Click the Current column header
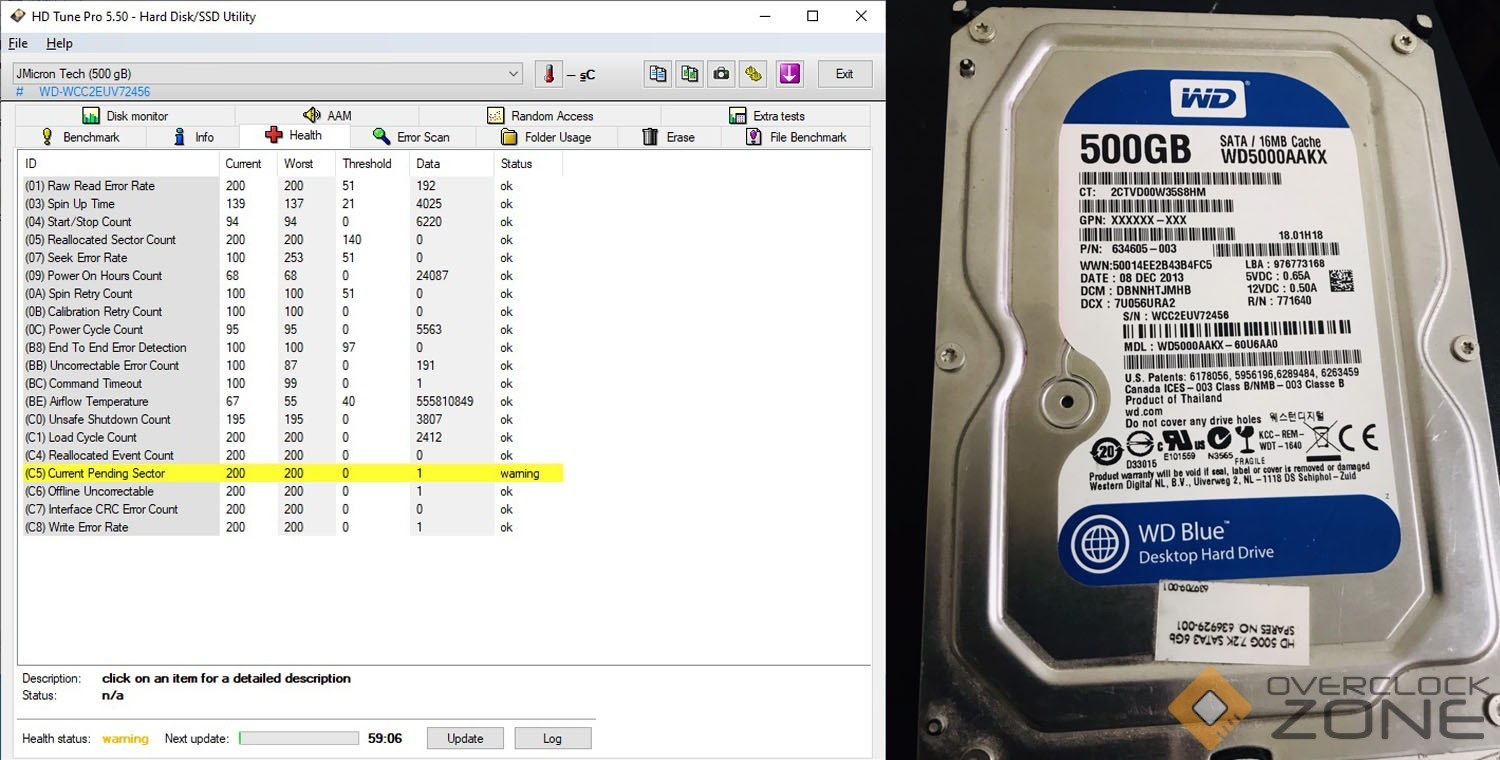Viewport: 1500px width, 760px height. (248, 164)
